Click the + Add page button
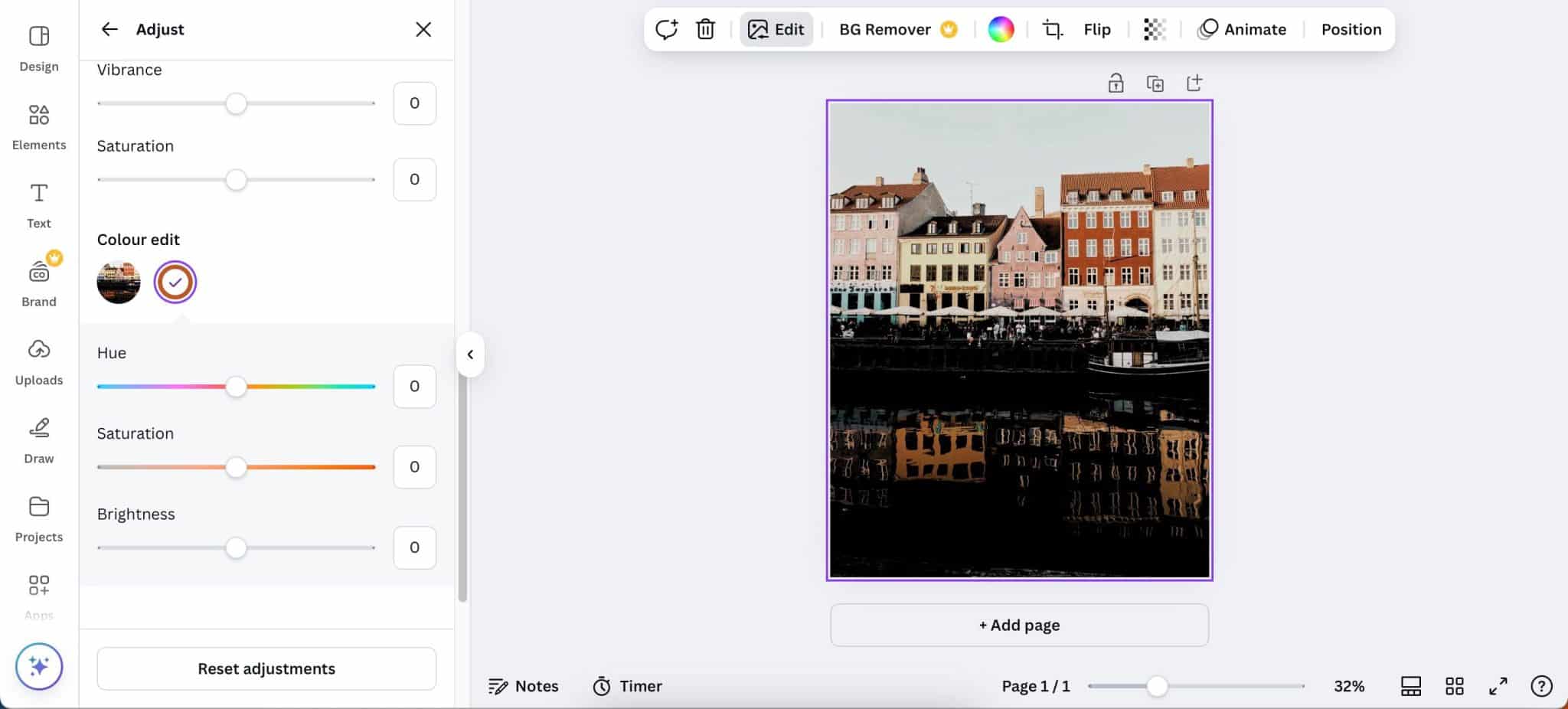This screenshot has width=1568, height=709. (1019, 625)
